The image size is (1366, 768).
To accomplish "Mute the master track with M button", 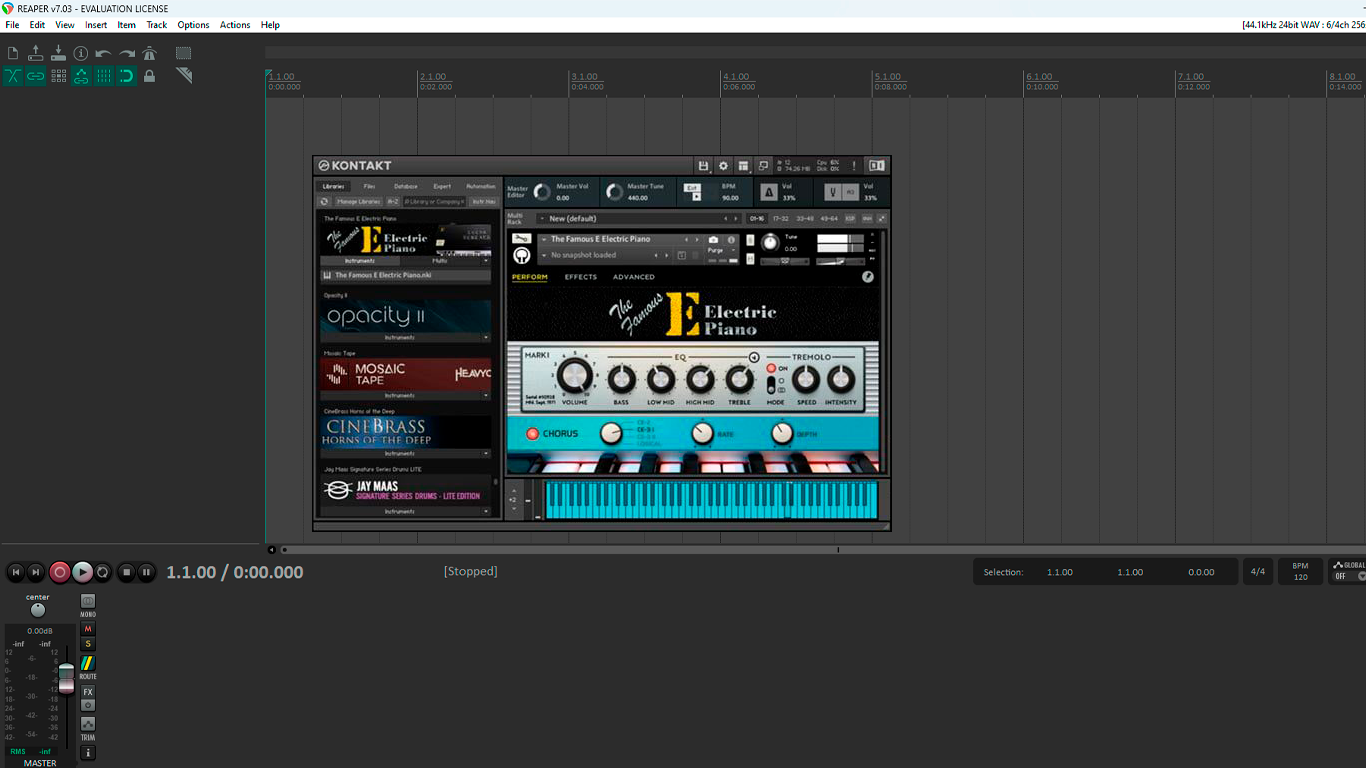I will 88,629.
